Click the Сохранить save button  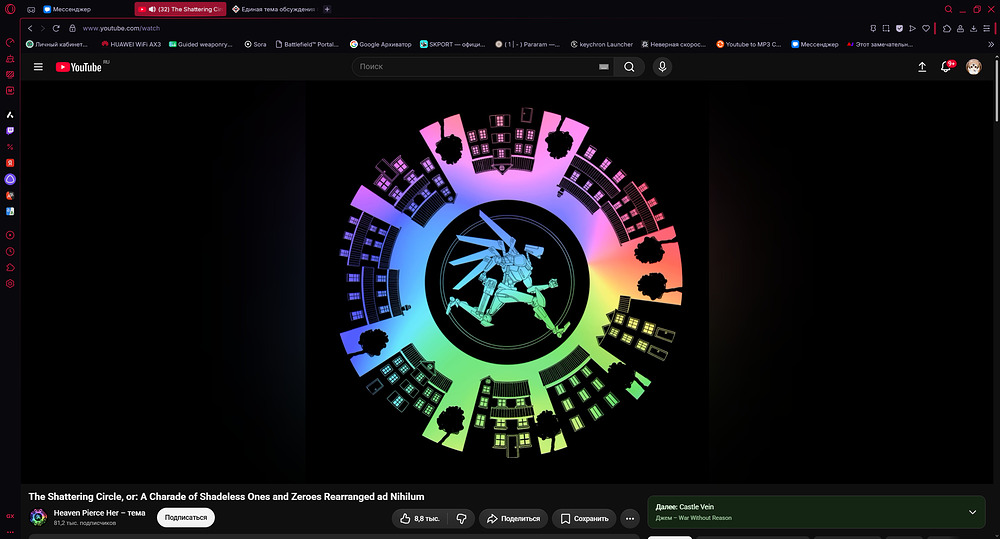(584, 519)
